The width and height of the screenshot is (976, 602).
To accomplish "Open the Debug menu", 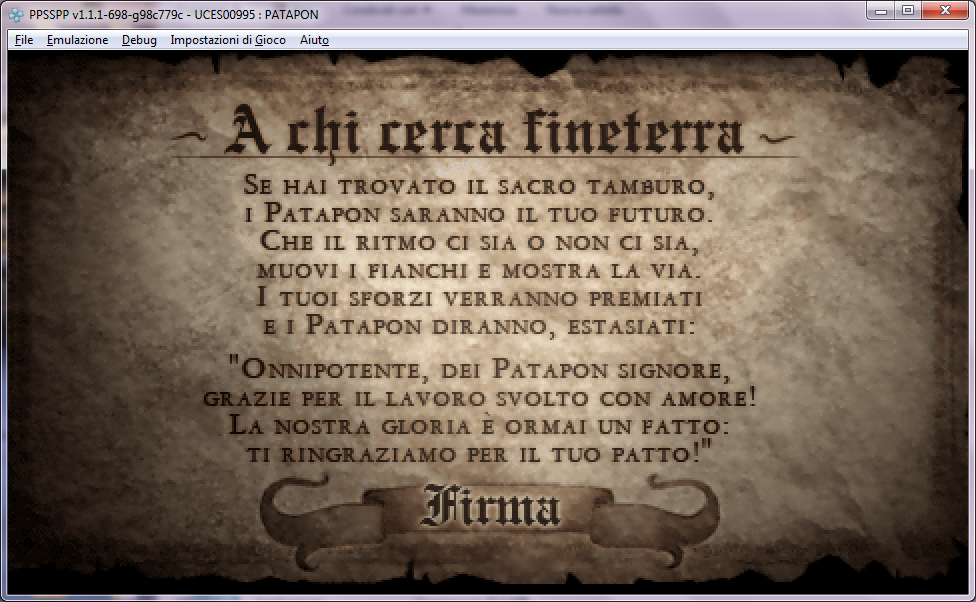I will tap(139, 40).
